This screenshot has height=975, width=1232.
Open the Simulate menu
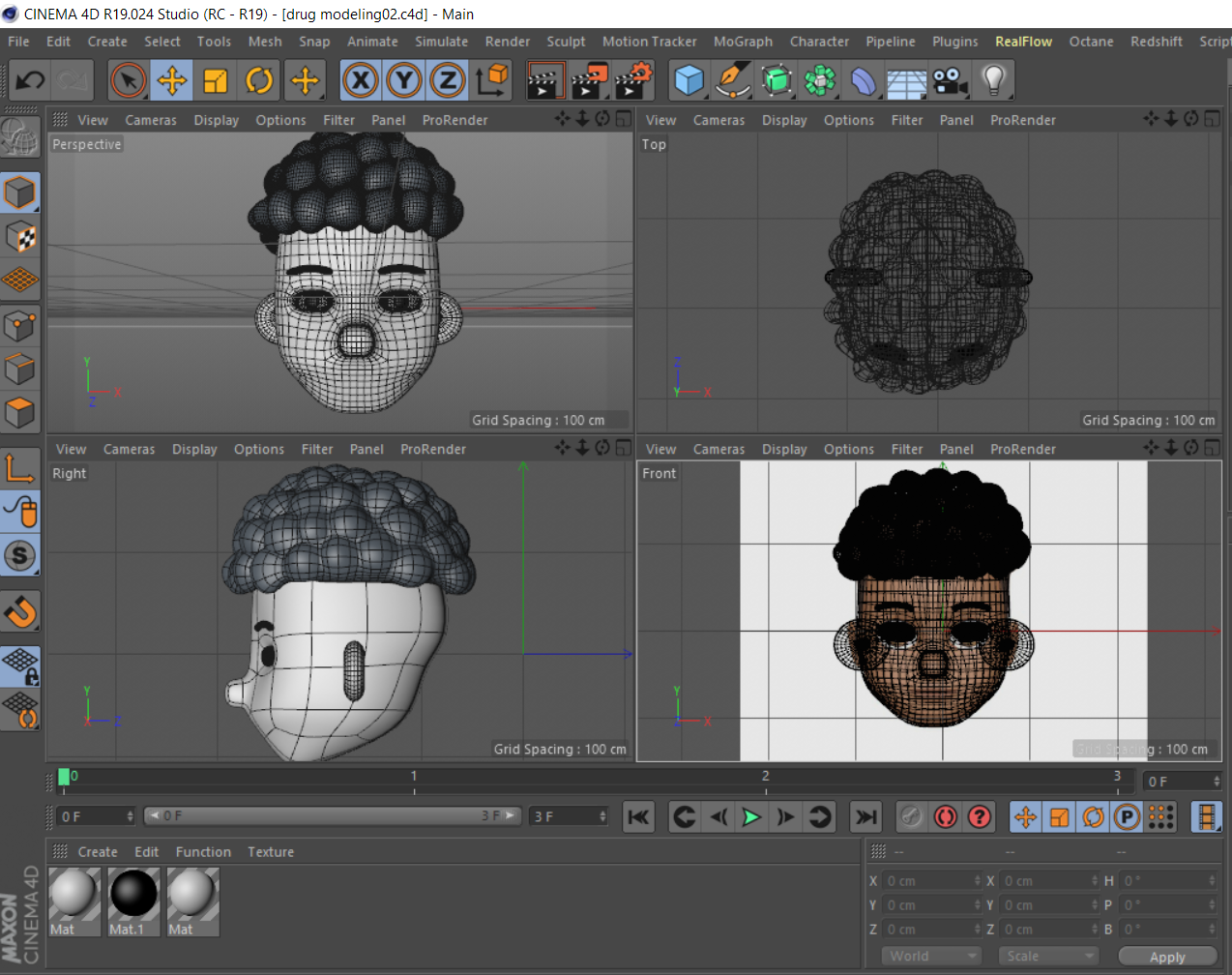tap(441, 42)
